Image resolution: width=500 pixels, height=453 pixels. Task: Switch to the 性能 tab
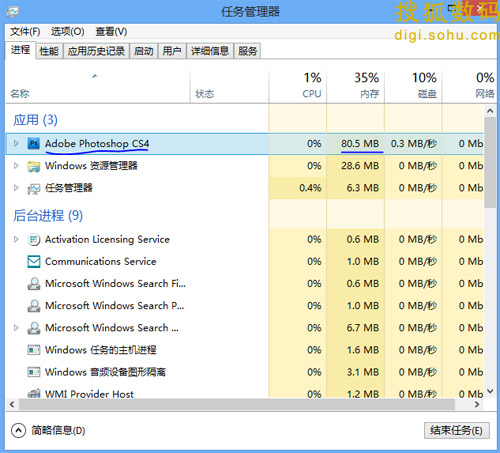coord(49,51)
